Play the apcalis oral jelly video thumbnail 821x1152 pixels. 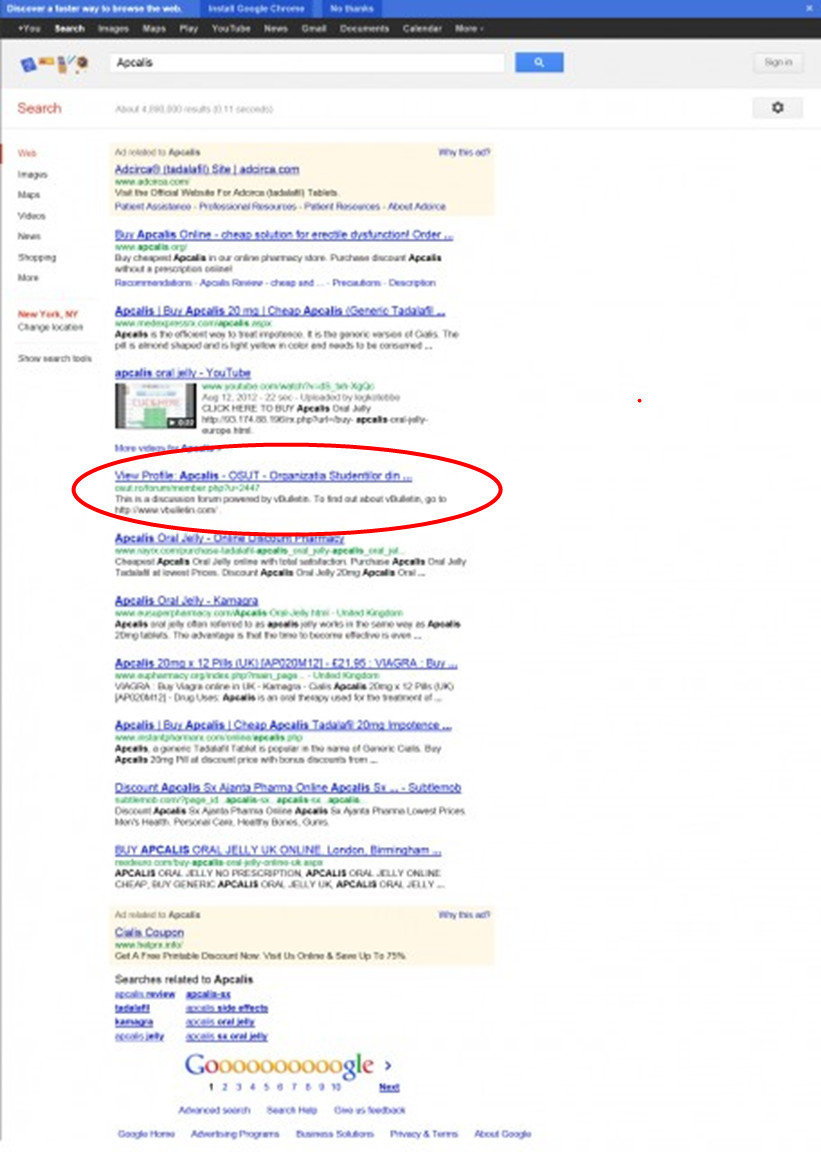(155, 405)
